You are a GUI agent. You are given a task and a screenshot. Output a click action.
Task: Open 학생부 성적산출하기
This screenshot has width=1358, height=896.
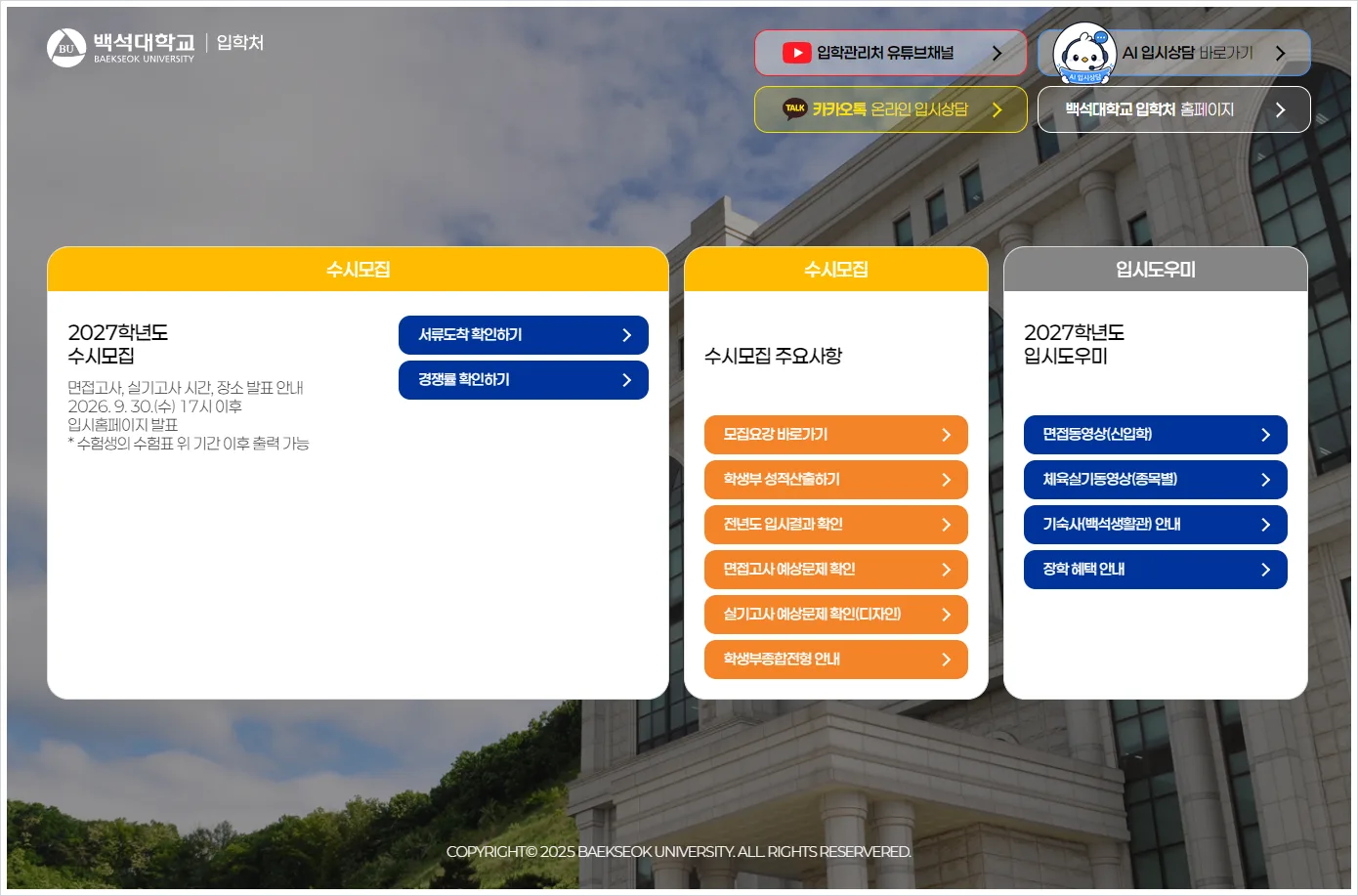click(x=836, y=480)
